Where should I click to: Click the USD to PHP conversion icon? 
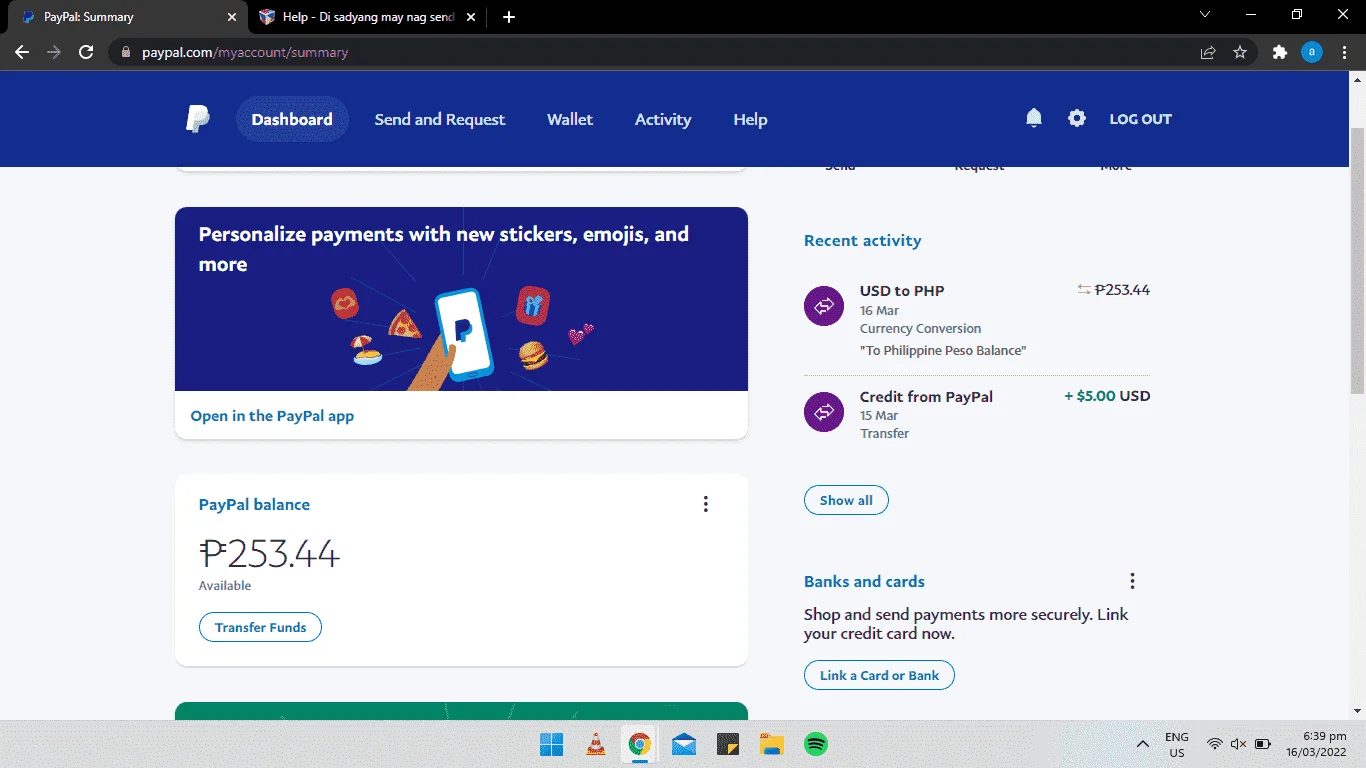(824, 305)
